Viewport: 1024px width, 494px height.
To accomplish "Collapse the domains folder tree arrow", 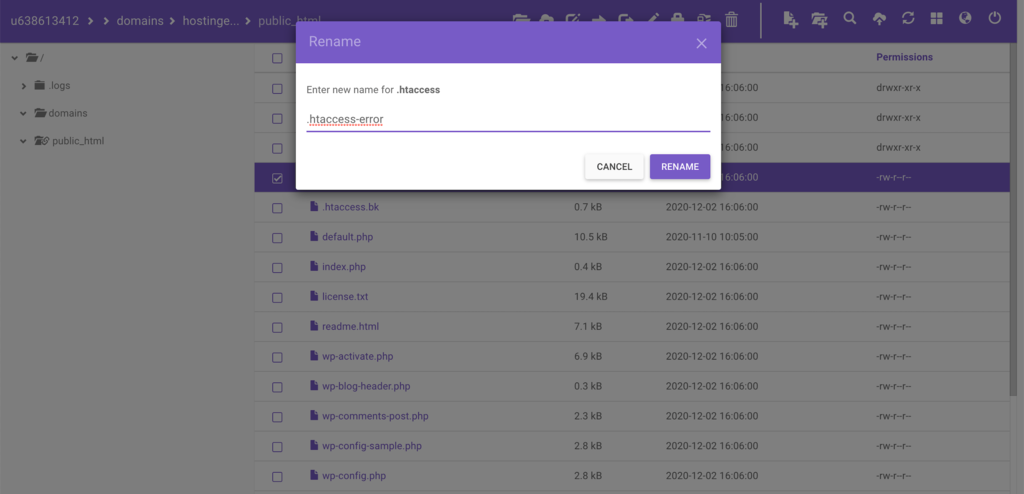I will tap(24, 113).
